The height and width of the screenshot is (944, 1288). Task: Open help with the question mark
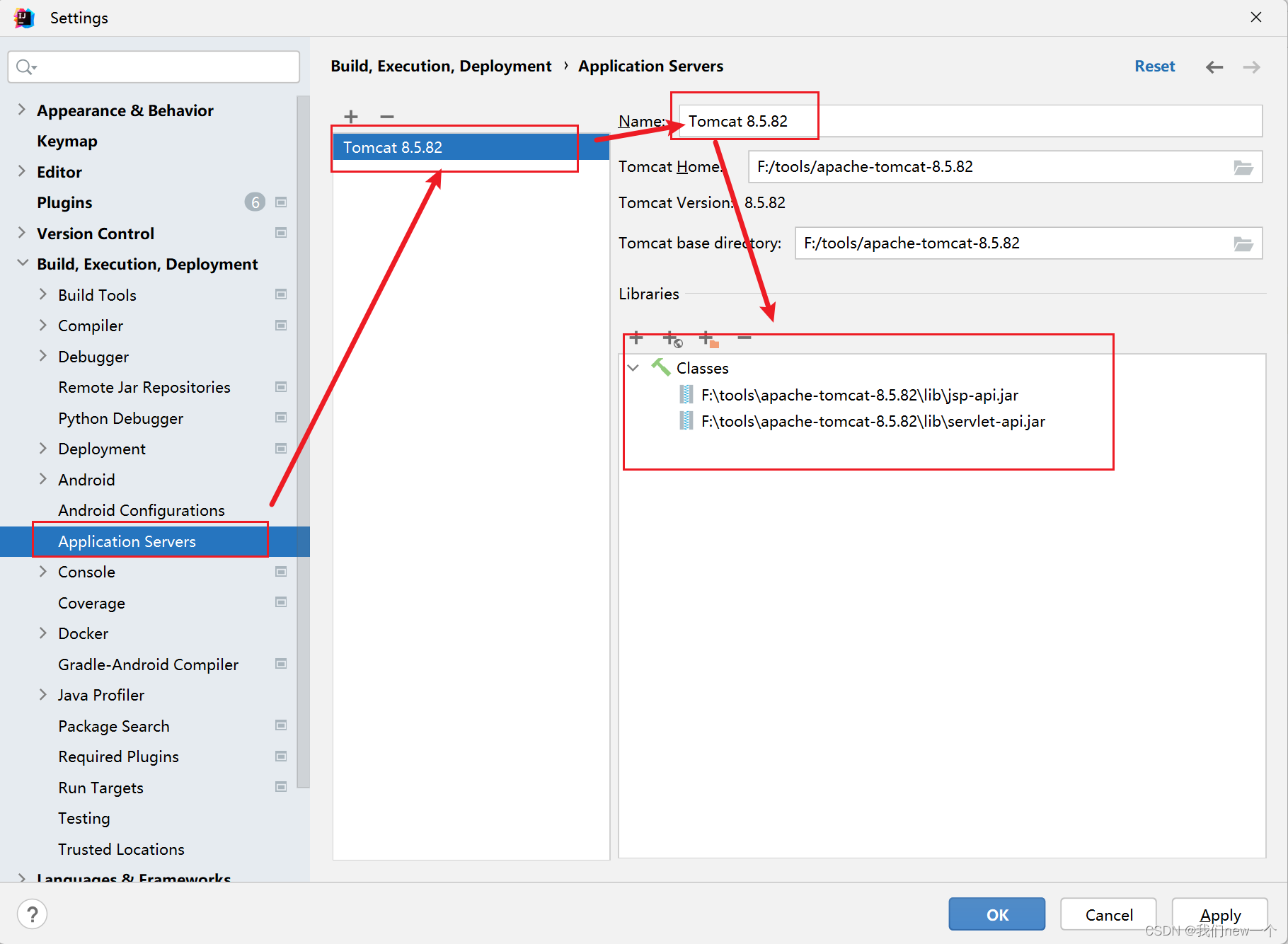[x=32, y=914]
